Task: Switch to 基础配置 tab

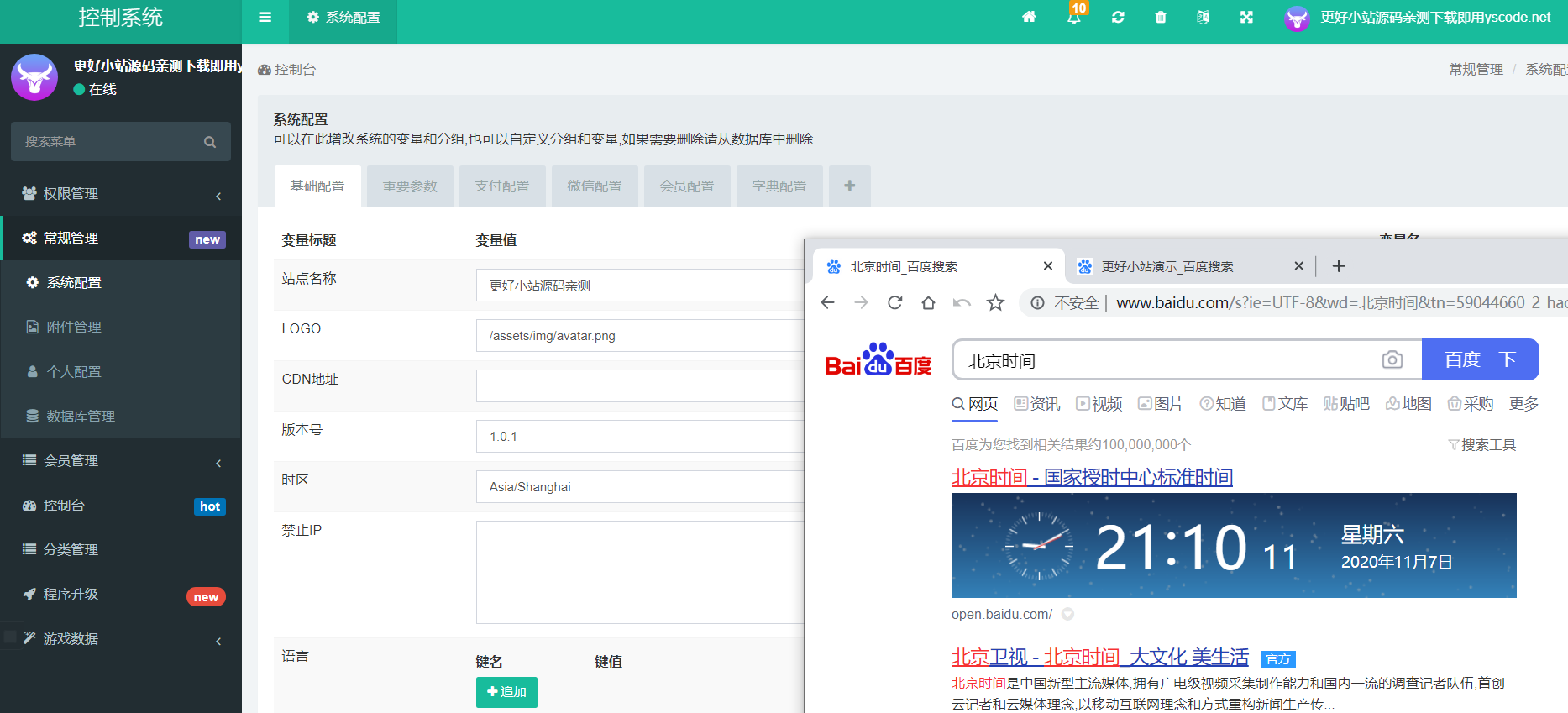Action: (317, 186)
